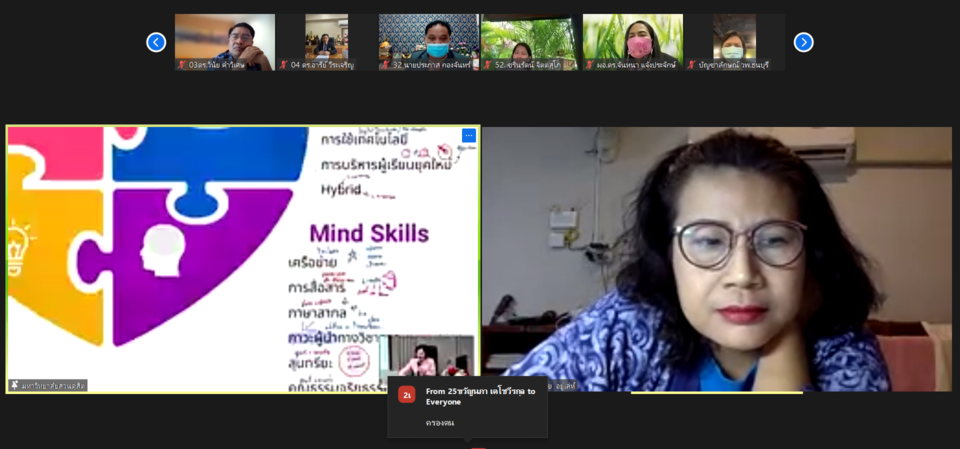Click the ภาษาสากล text on slide
Screen dimensions: 960x449
pyautogui.click(x=317, y=312)
